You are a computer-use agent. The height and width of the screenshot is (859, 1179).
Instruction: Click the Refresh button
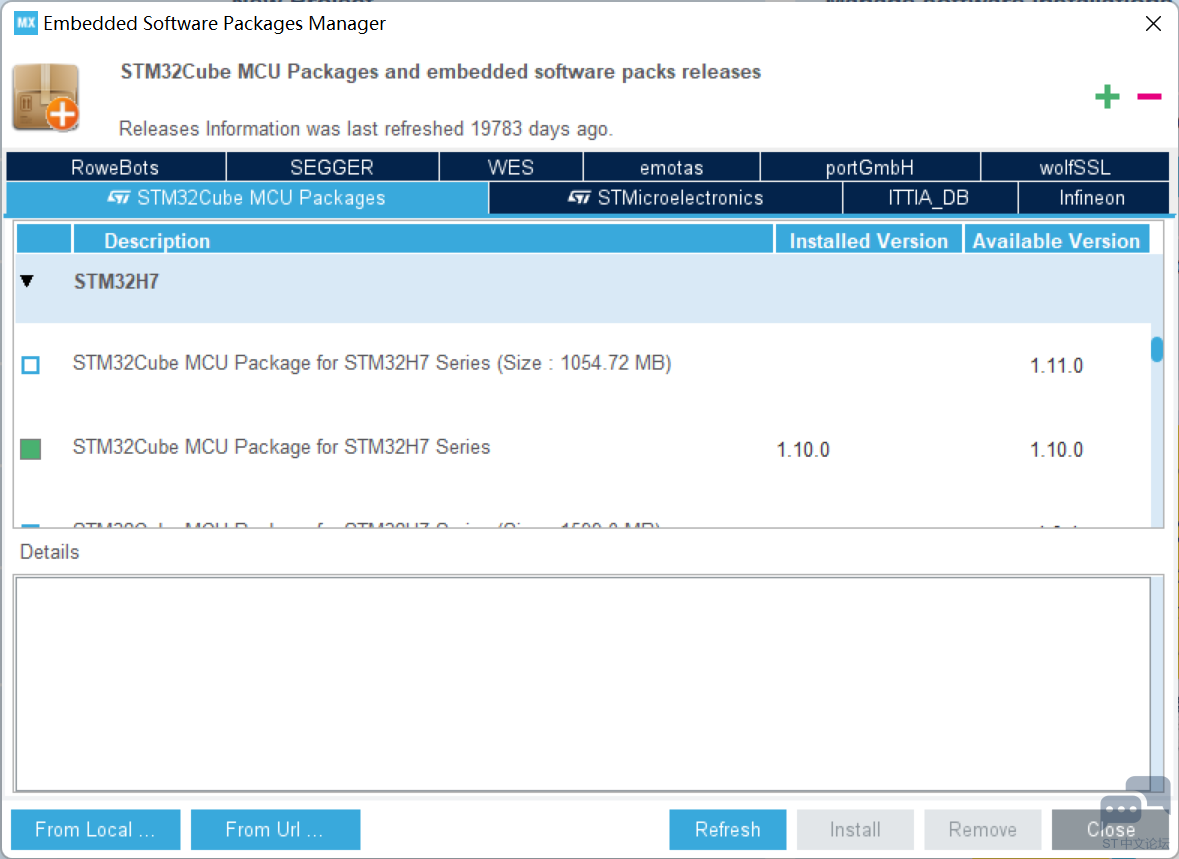point(728,830)
